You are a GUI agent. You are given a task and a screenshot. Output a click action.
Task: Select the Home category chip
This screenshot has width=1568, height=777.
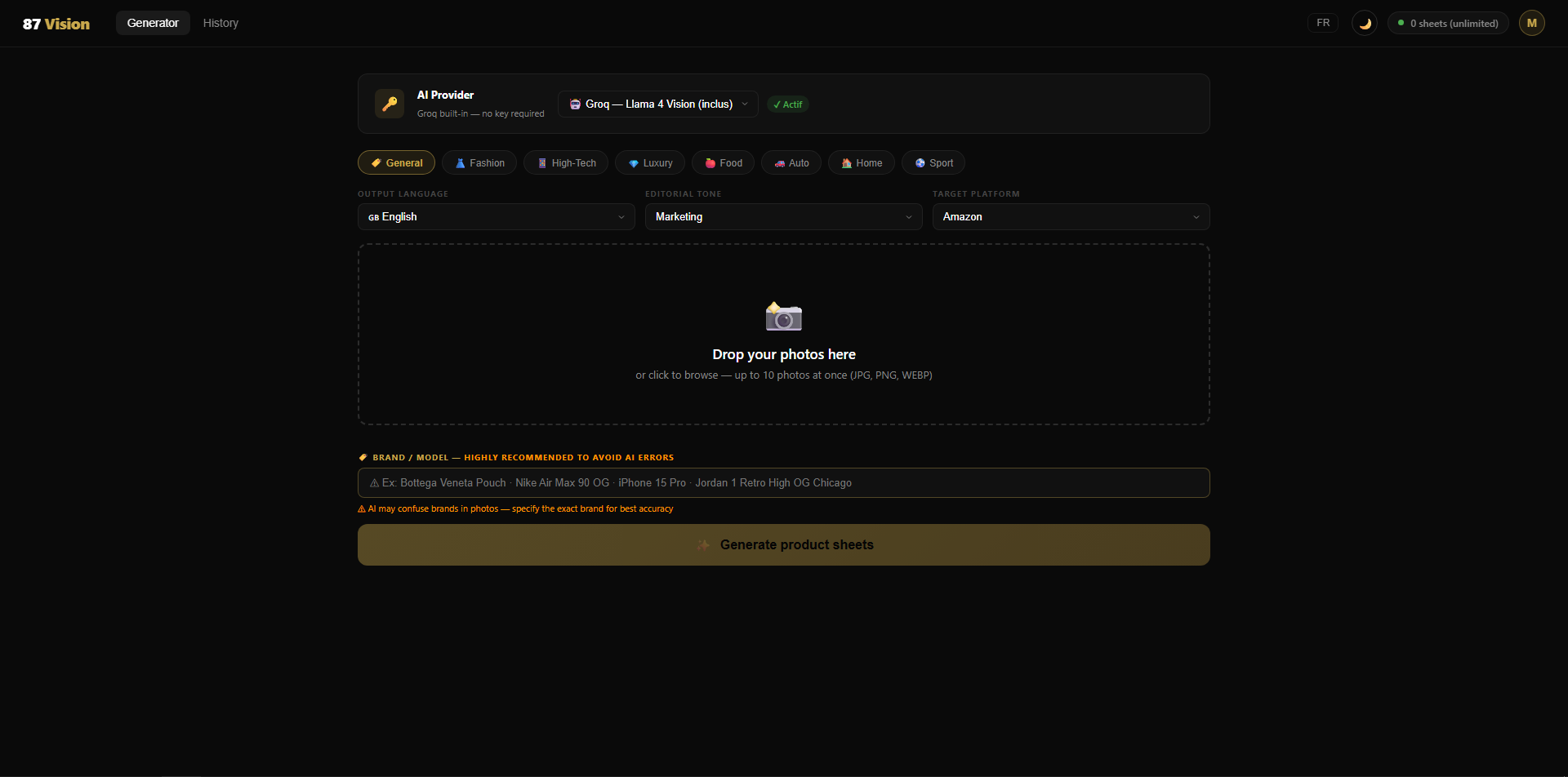(x=862, y=162)
